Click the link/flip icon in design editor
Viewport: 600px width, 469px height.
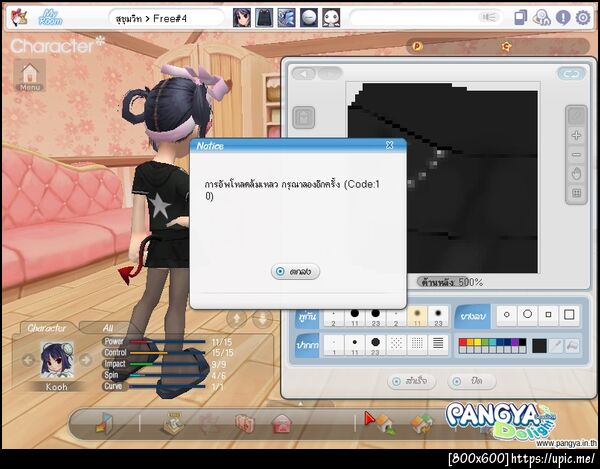click(x=571, y=74)
